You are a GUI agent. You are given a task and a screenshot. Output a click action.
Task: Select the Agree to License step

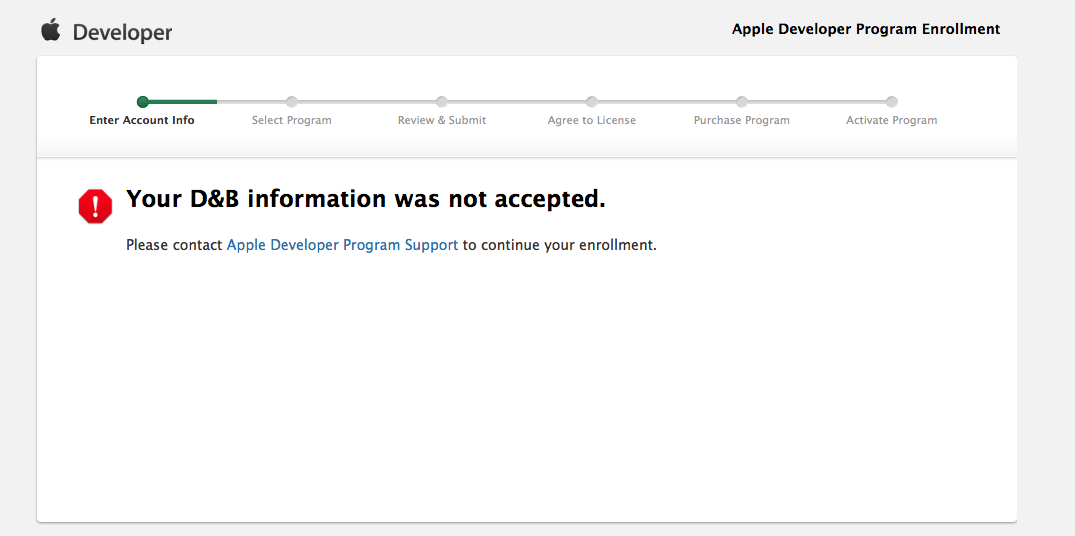click(592, 120)
